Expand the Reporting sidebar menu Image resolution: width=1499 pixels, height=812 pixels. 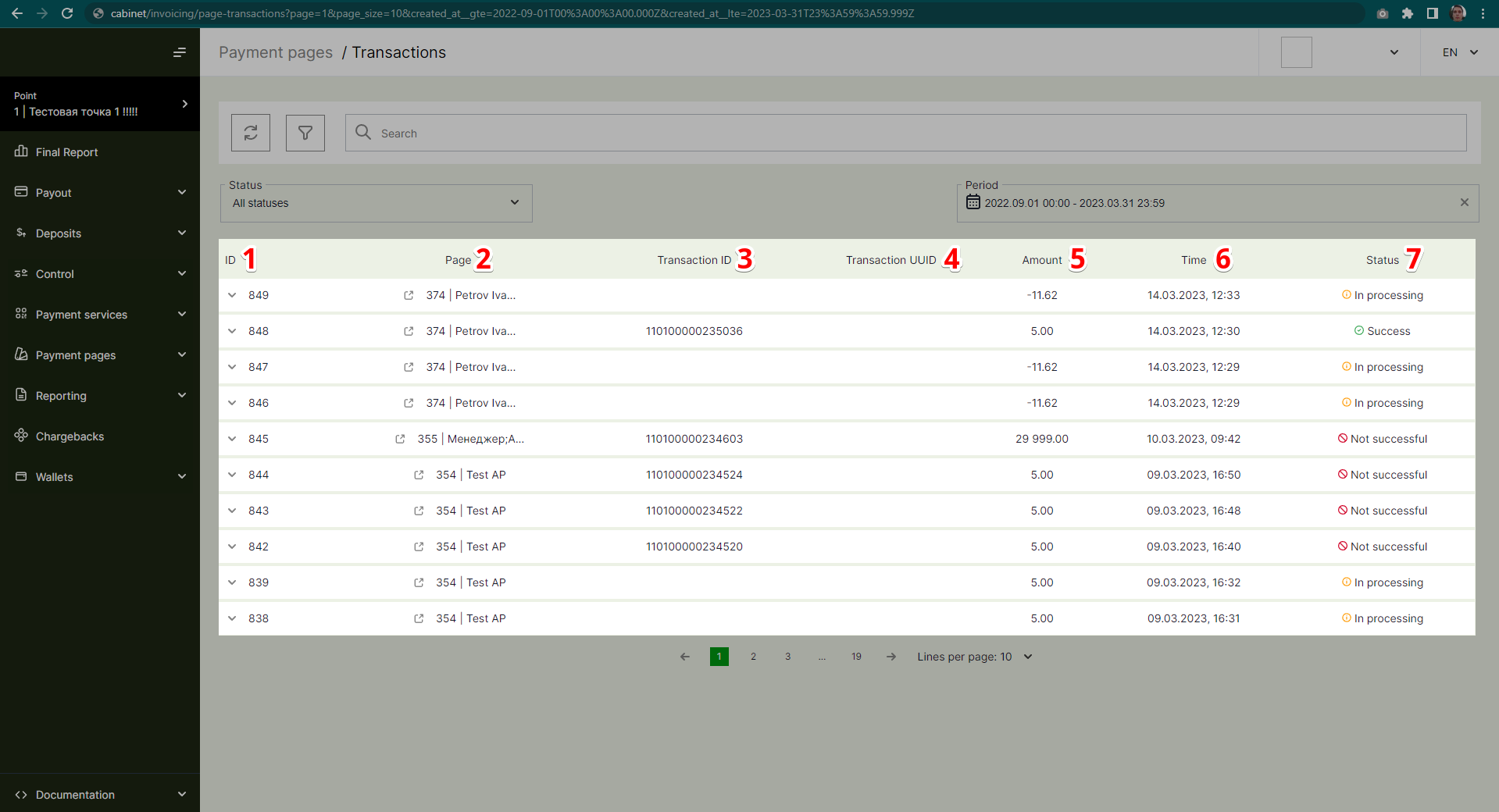pos(100,396)
